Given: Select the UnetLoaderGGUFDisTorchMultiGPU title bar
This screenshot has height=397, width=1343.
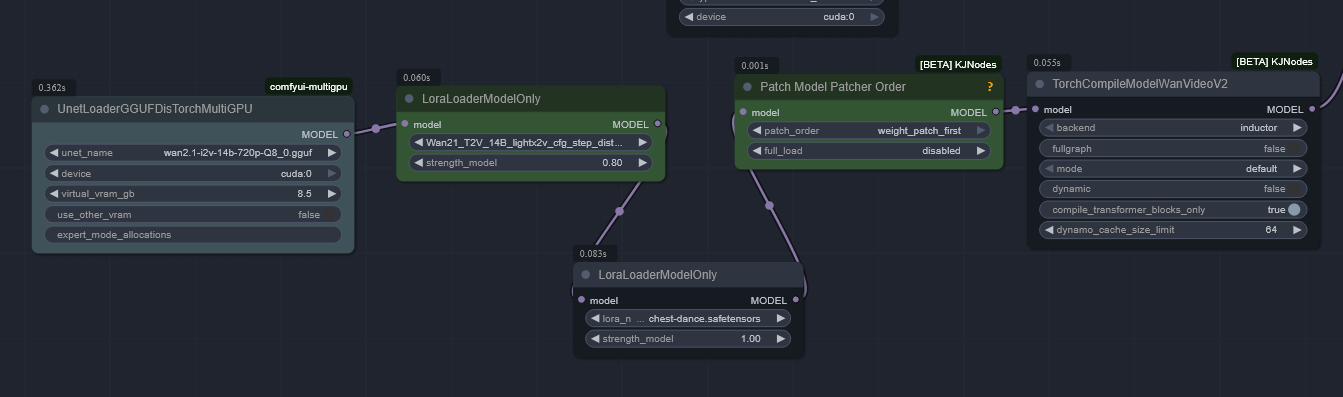Looking at the screenshot, I should (x=193, y=109).
